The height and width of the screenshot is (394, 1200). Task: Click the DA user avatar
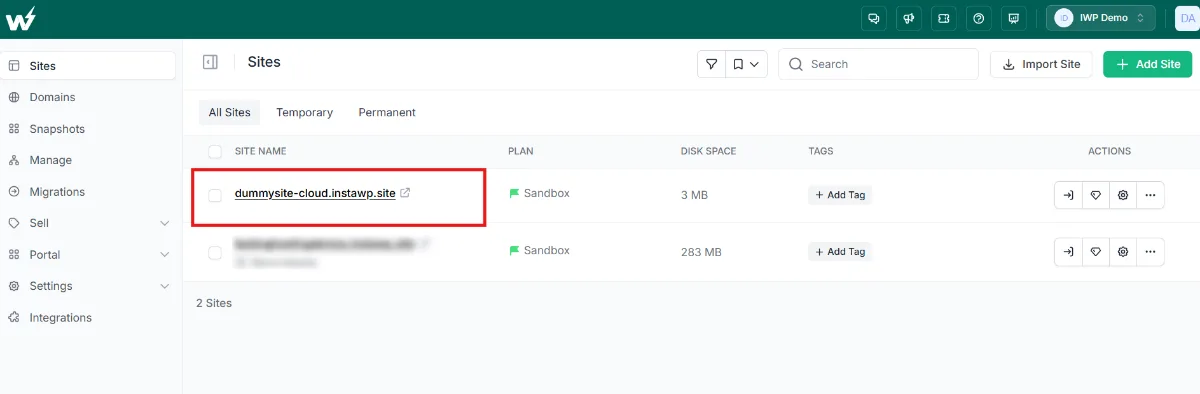pos(1188,18)
